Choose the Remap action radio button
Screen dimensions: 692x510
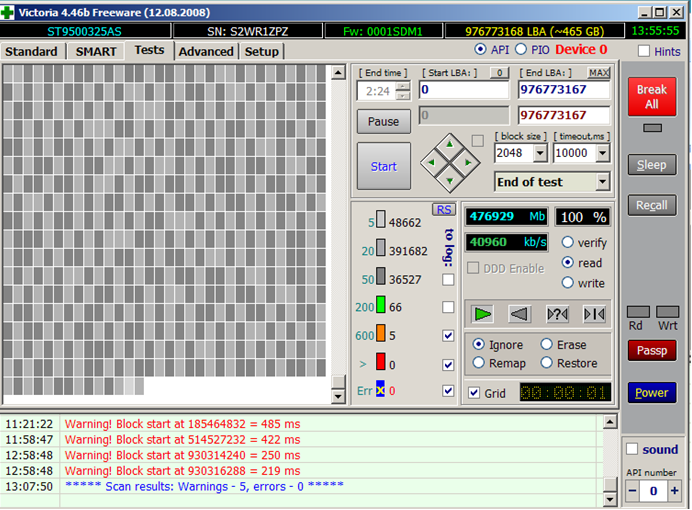coord(478,363)
